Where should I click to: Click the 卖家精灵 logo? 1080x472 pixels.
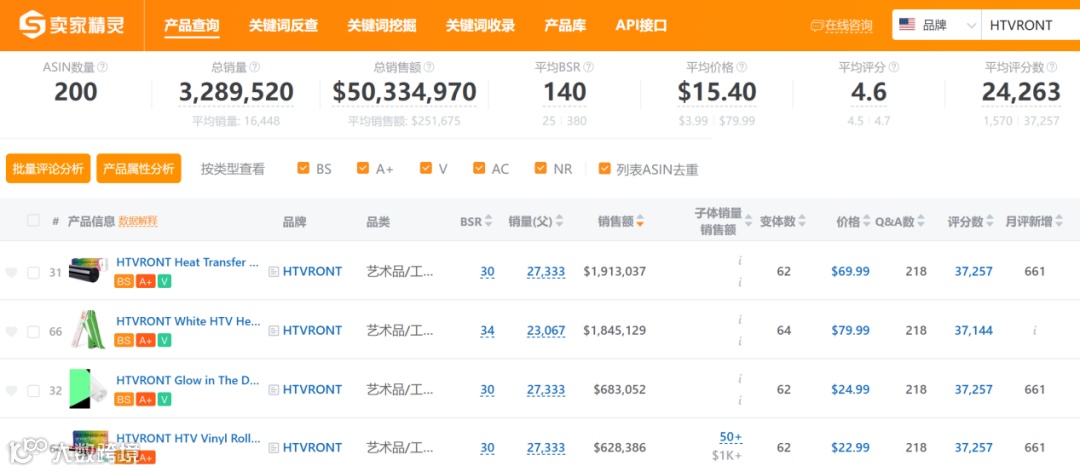point(72,25)
